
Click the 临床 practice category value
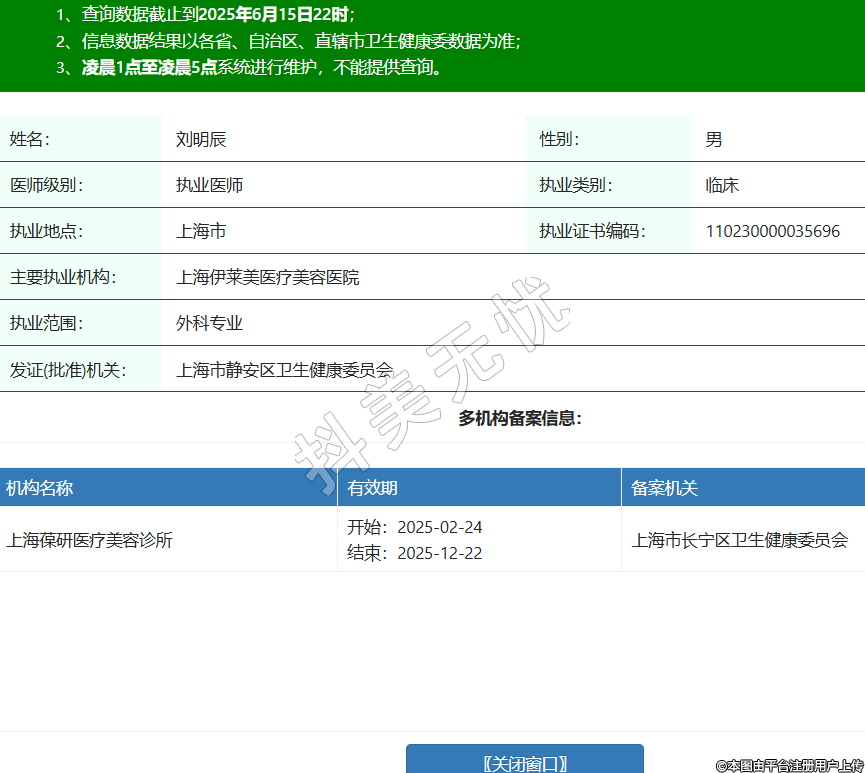pos(722,185)
